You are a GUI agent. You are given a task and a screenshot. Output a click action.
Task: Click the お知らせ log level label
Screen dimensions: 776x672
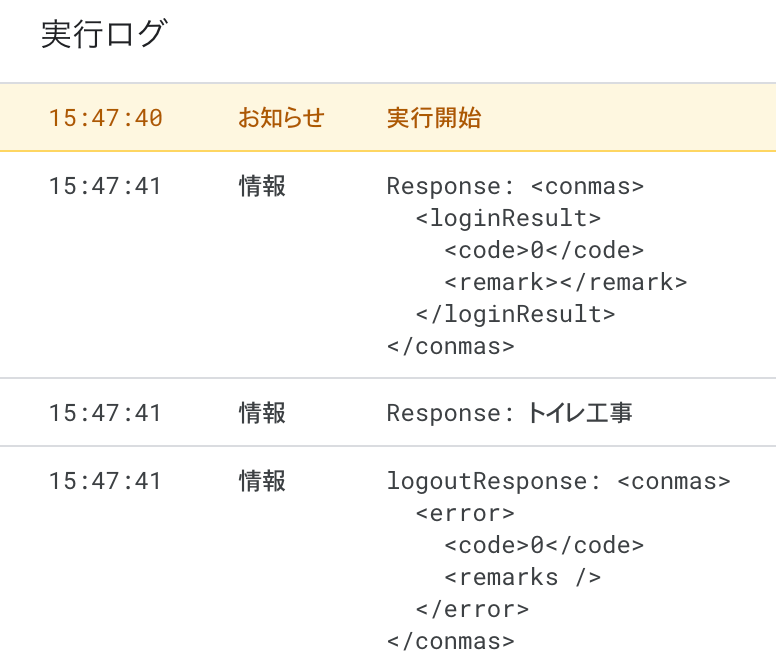click(281, 118)
